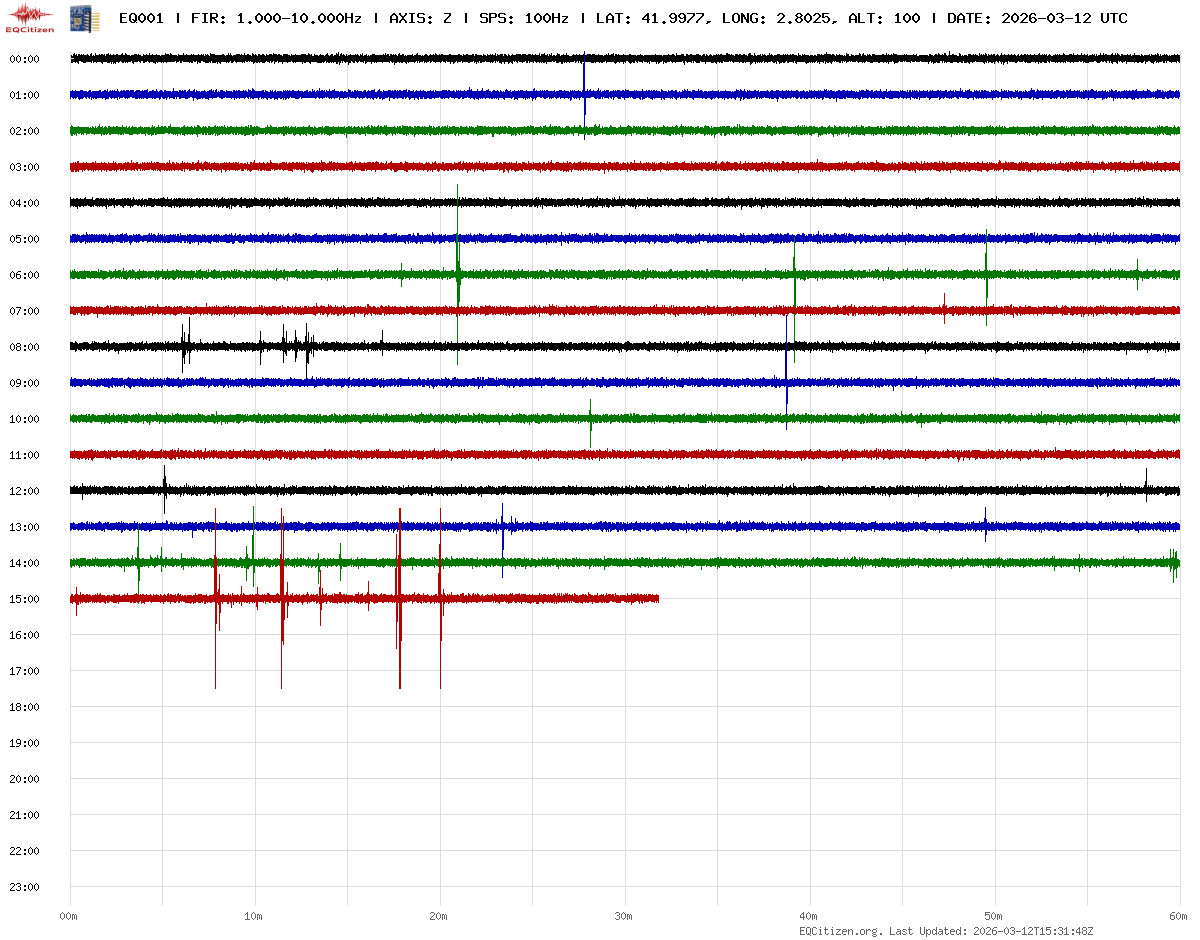
Task: Click the 60m tick on the time axis
Action: [x=1179, y=916]
